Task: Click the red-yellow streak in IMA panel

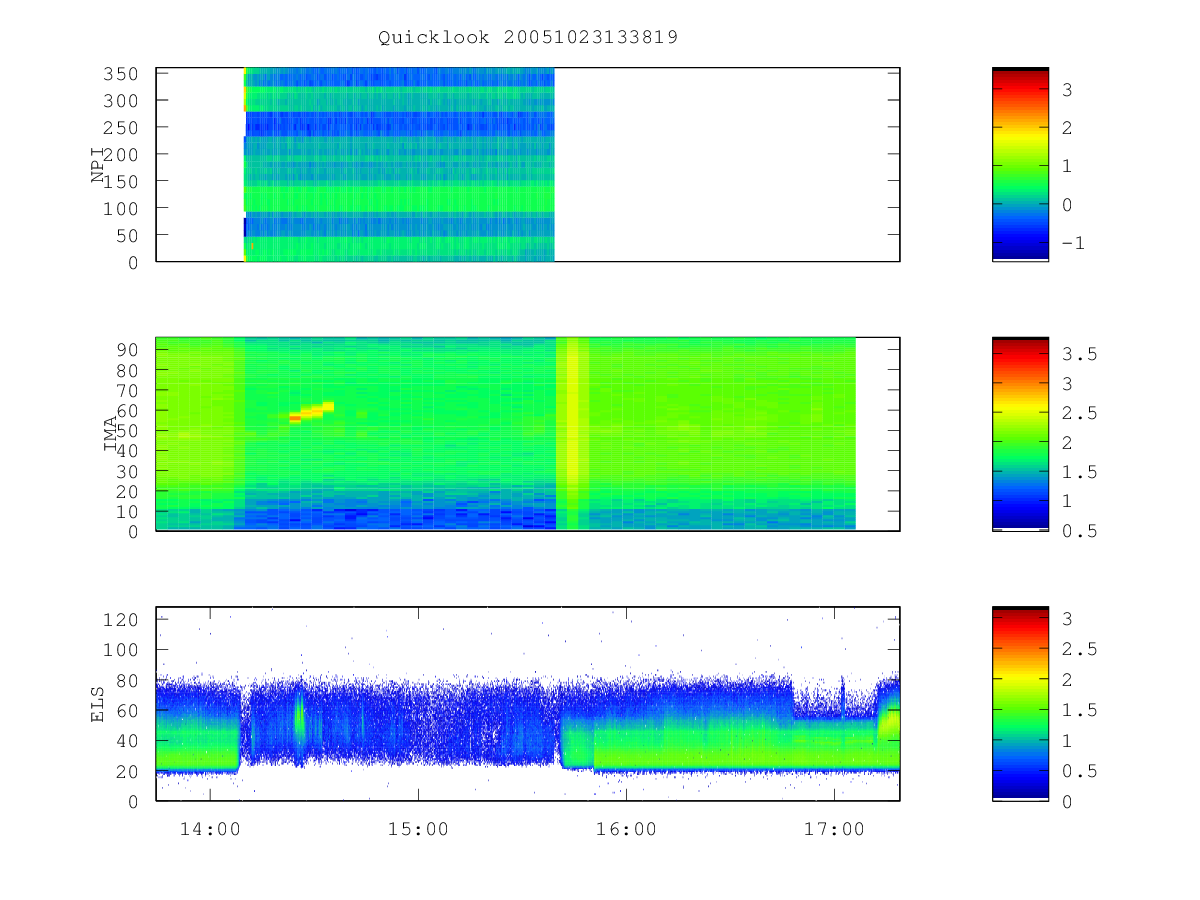Action: tap(311, 411)
